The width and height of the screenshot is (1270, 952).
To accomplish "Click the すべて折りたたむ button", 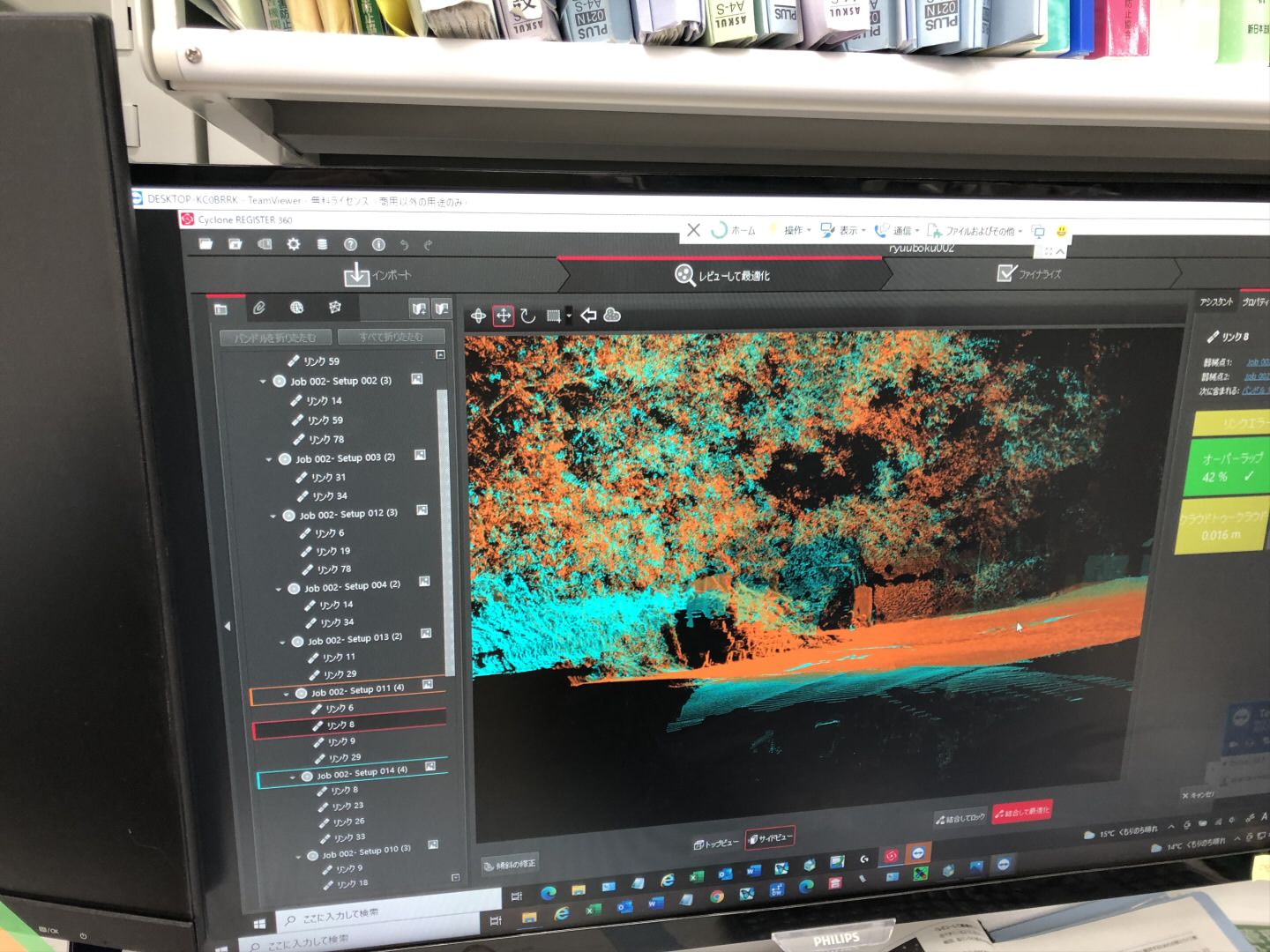I will pos(391,337).
